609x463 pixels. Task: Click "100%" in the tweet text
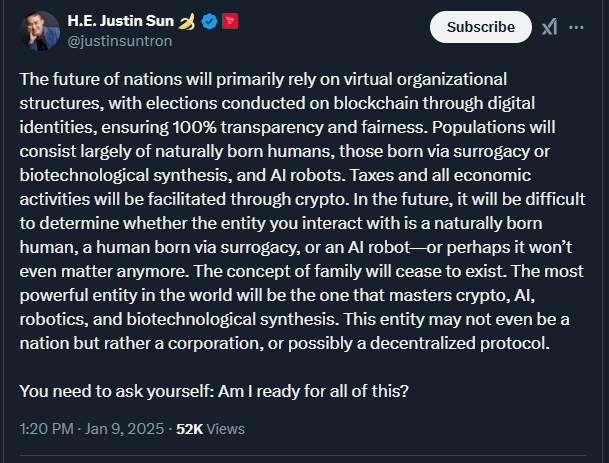[x=194, y=127]
